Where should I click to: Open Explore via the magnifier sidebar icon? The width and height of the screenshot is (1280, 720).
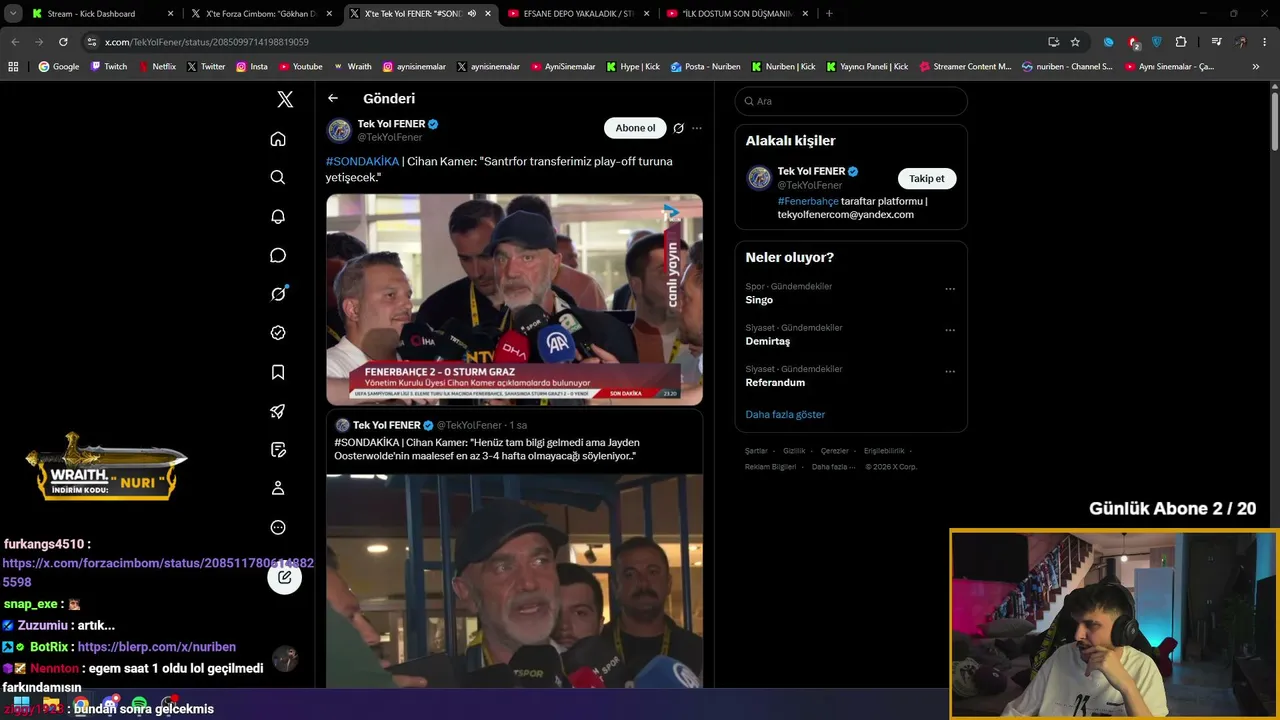point(278,177)
